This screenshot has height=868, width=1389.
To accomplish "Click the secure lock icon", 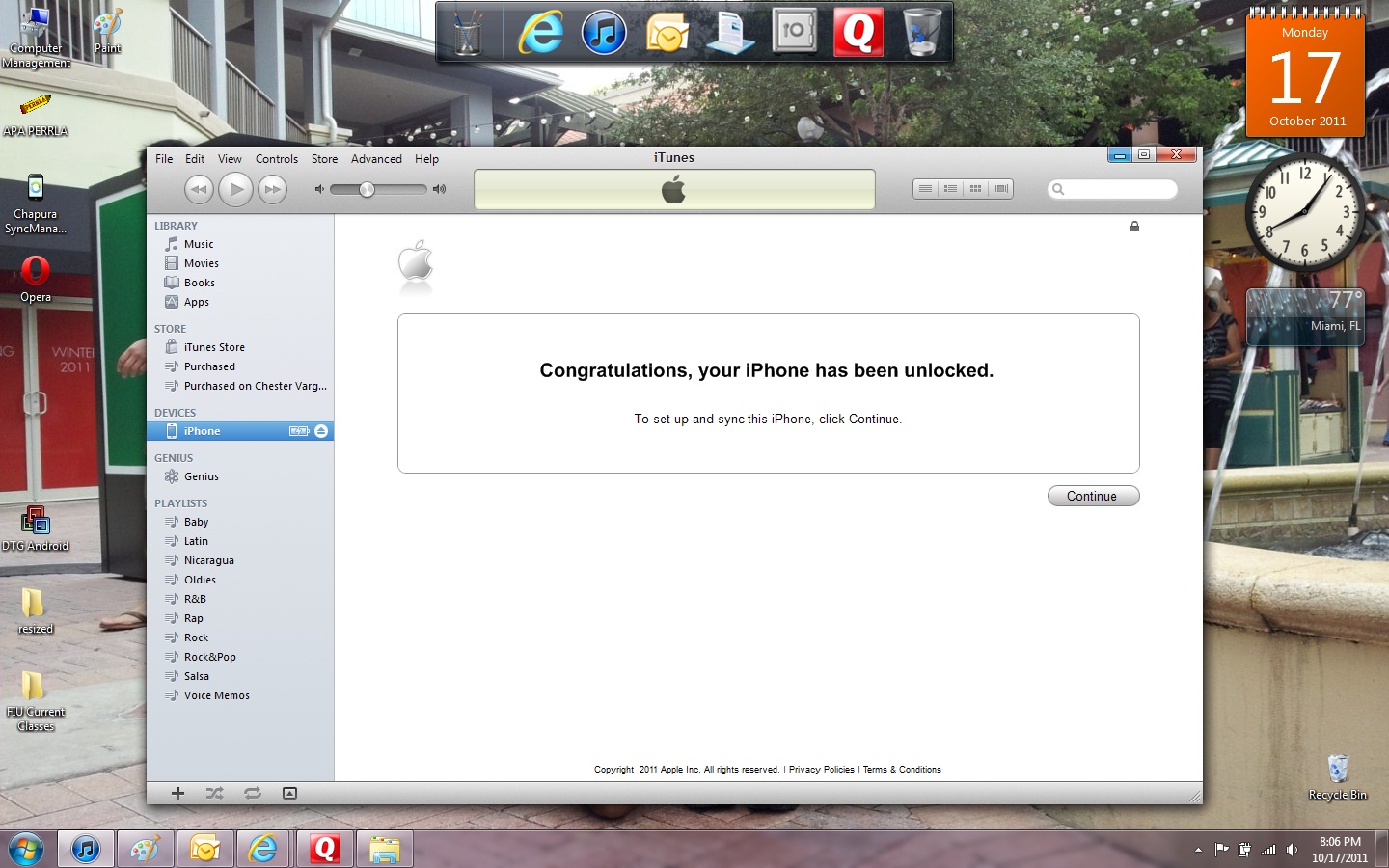I will click(x=1134, y=227).
